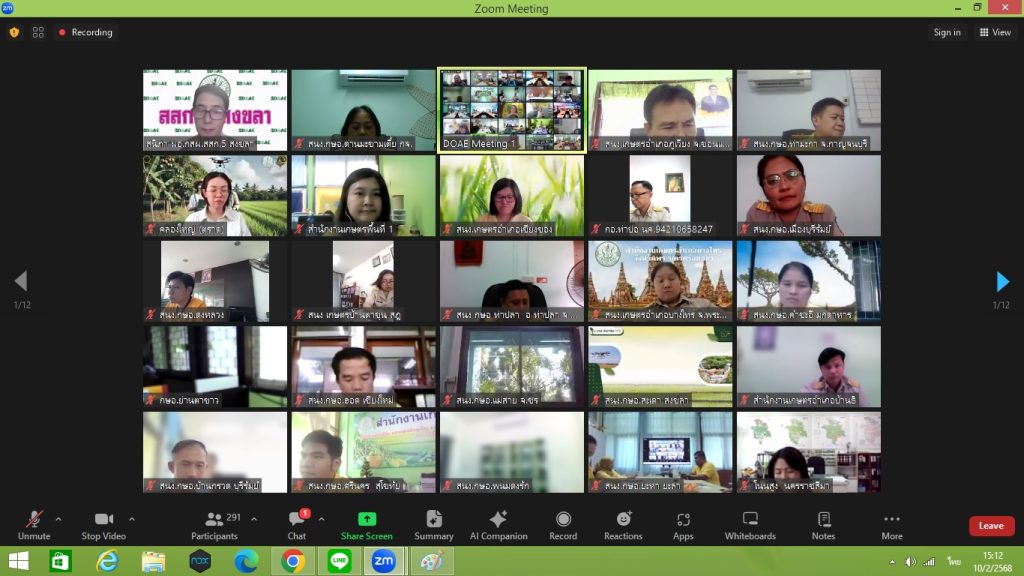Click the Zoom icon in the taskbar
The width and height of the screenshot is (1024, 576).
click(x=383, y=561)
